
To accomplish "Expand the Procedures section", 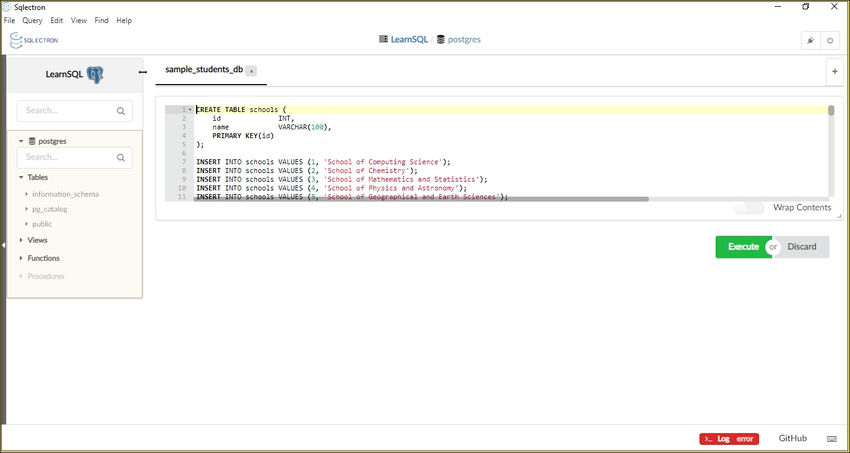I will click(x=21, y=276).
